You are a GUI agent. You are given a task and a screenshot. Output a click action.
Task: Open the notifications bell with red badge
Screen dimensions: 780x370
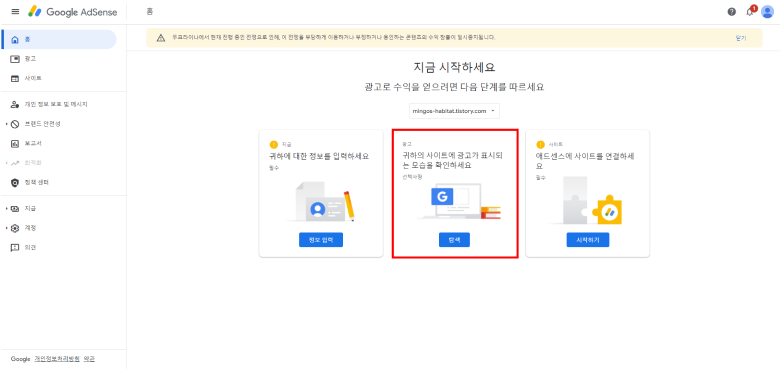click(750, 11)
